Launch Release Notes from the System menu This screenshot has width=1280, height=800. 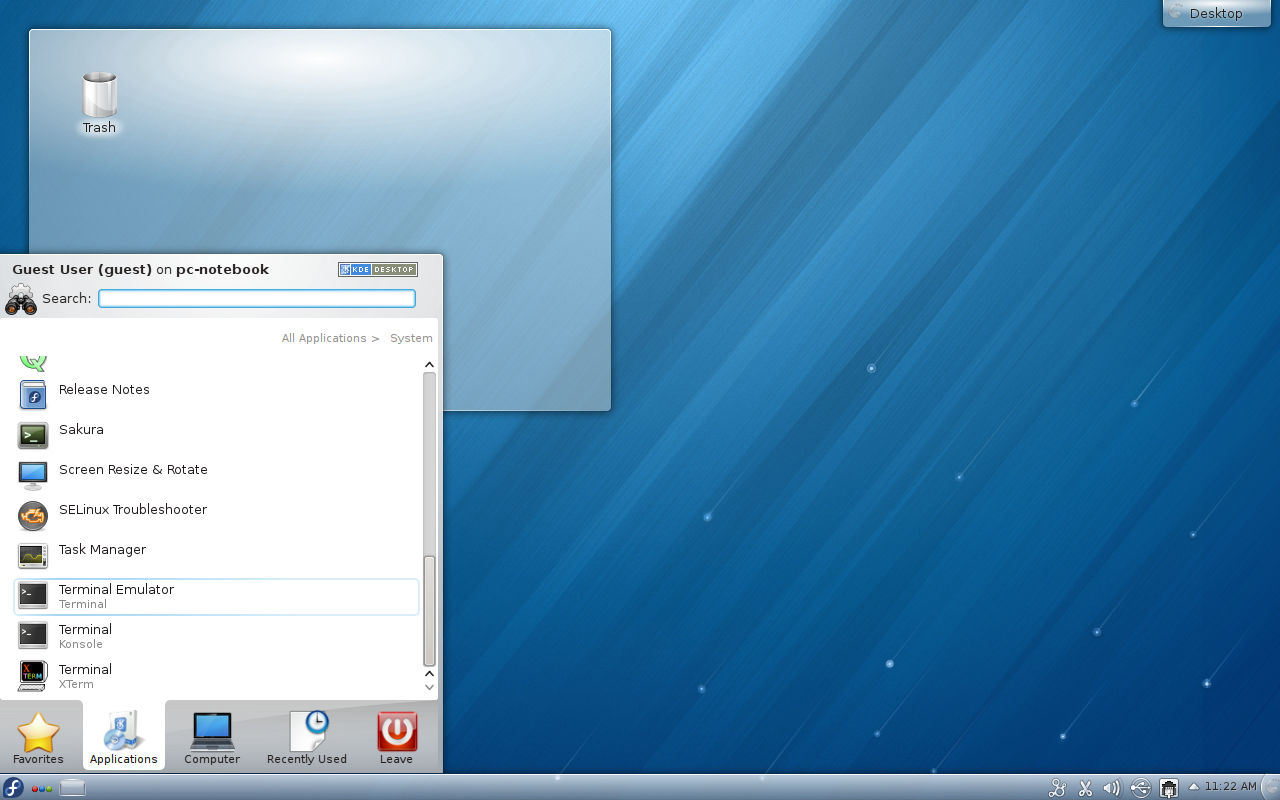click(x=217, y=395)
